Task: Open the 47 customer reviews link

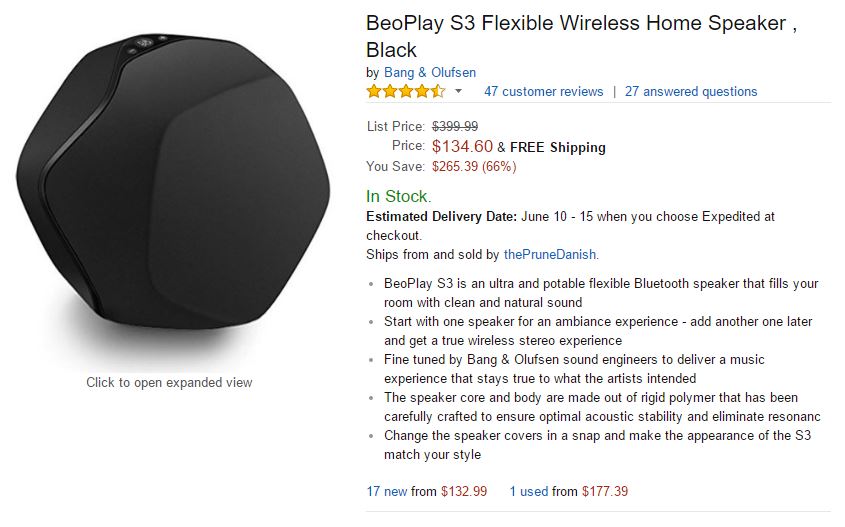Action: click(543, 91)
